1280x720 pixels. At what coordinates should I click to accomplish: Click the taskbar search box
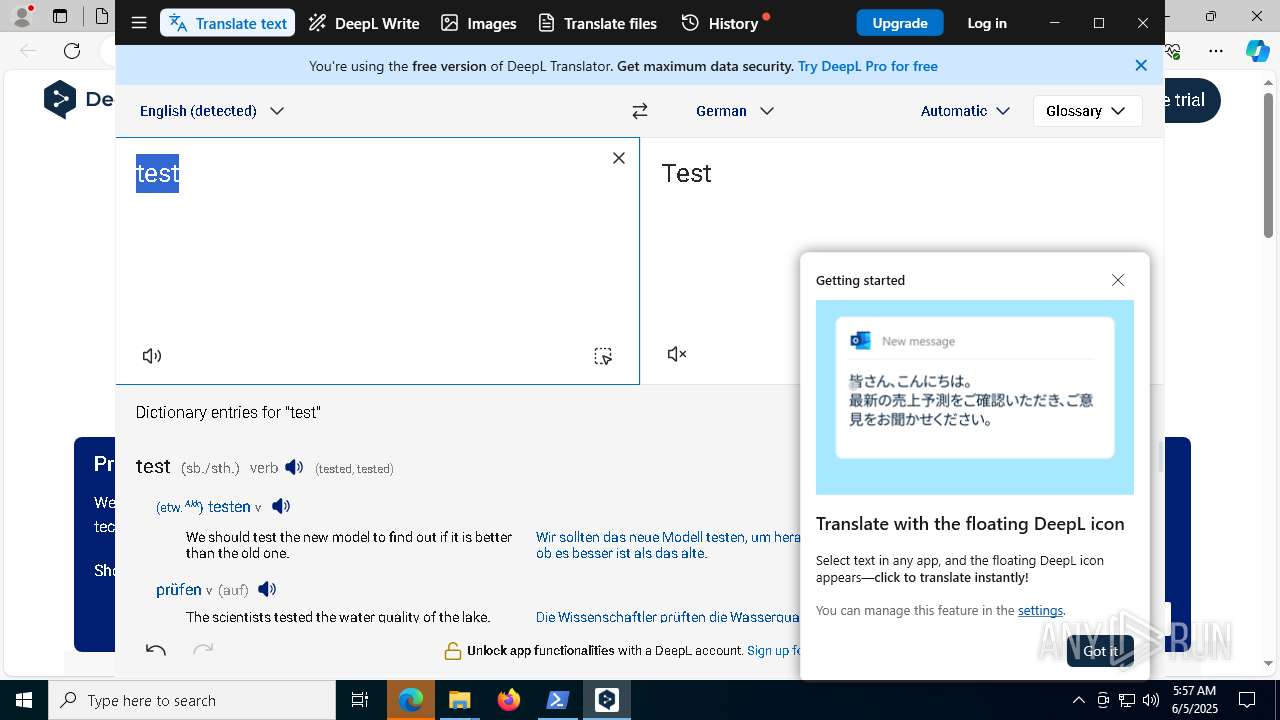tap(192, 700)
